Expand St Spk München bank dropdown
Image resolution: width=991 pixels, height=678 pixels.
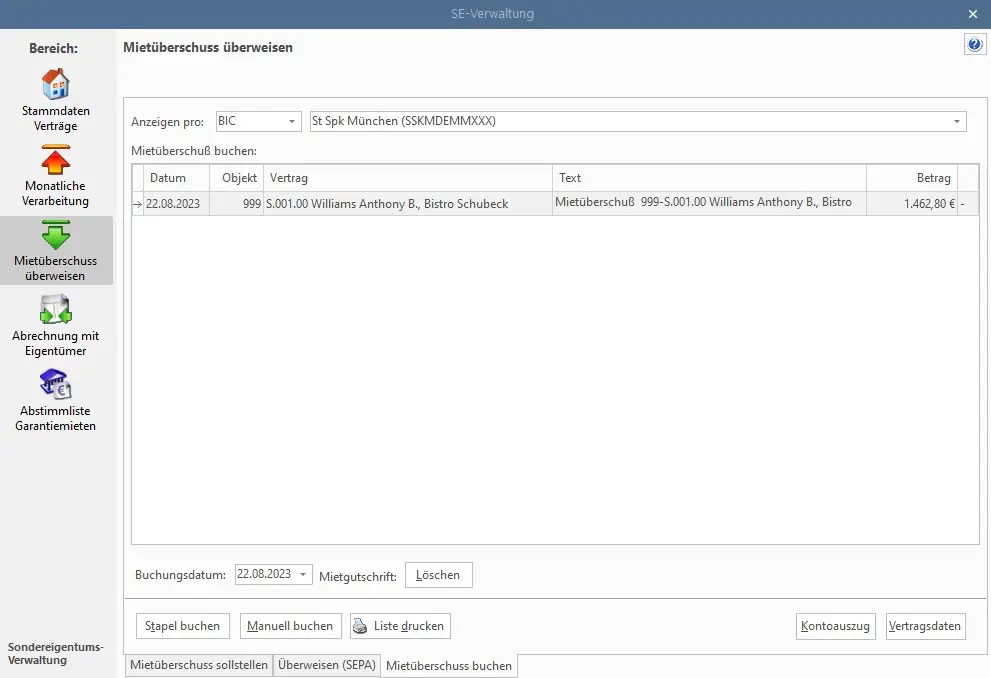tap(957, 121)
